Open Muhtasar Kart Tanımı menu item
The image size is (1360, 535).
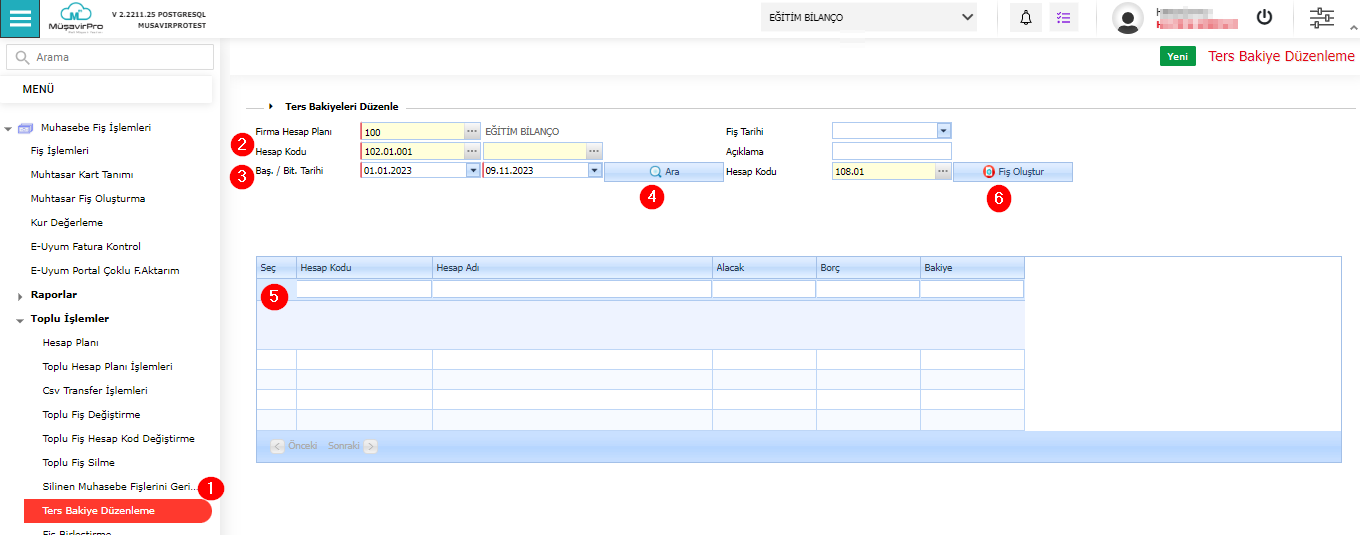[x=82, y=174]
